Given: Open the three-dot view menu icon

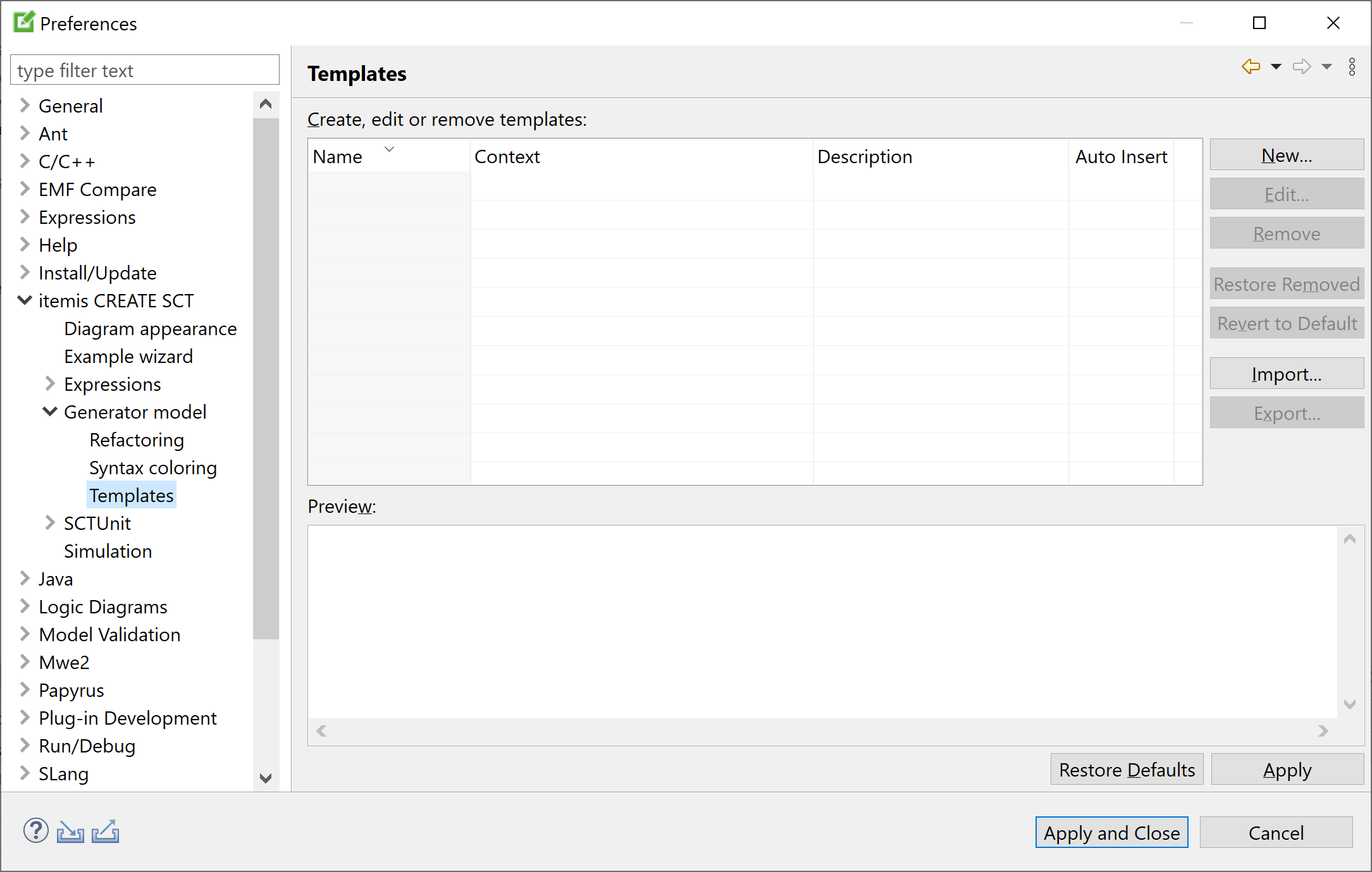Looking at the screenshot, I should click(x=1352, y=66).
